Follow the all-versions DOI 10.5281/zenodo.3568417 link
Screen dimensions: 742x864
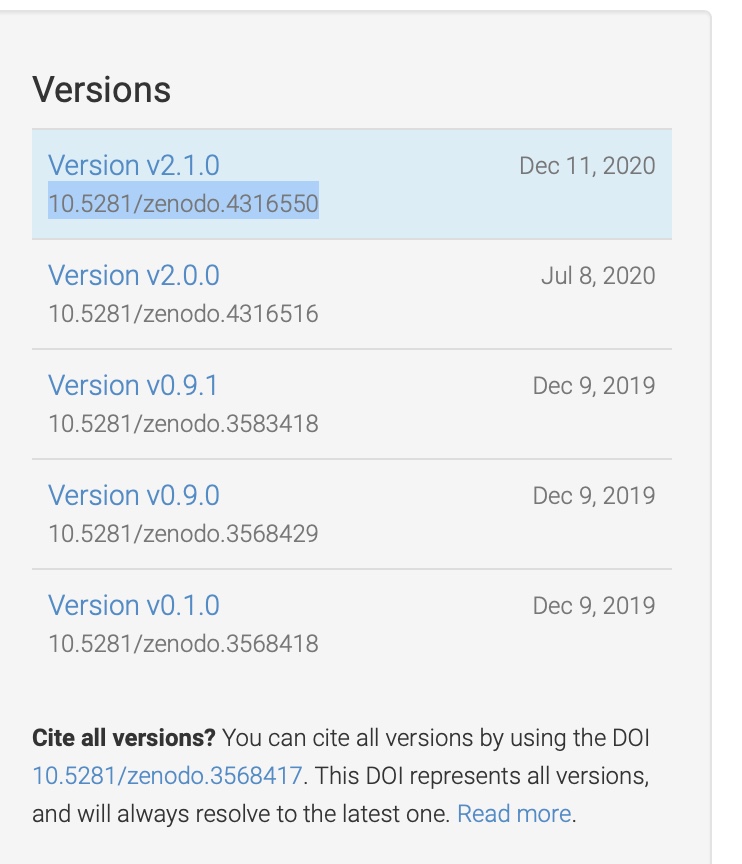point(167,776)
